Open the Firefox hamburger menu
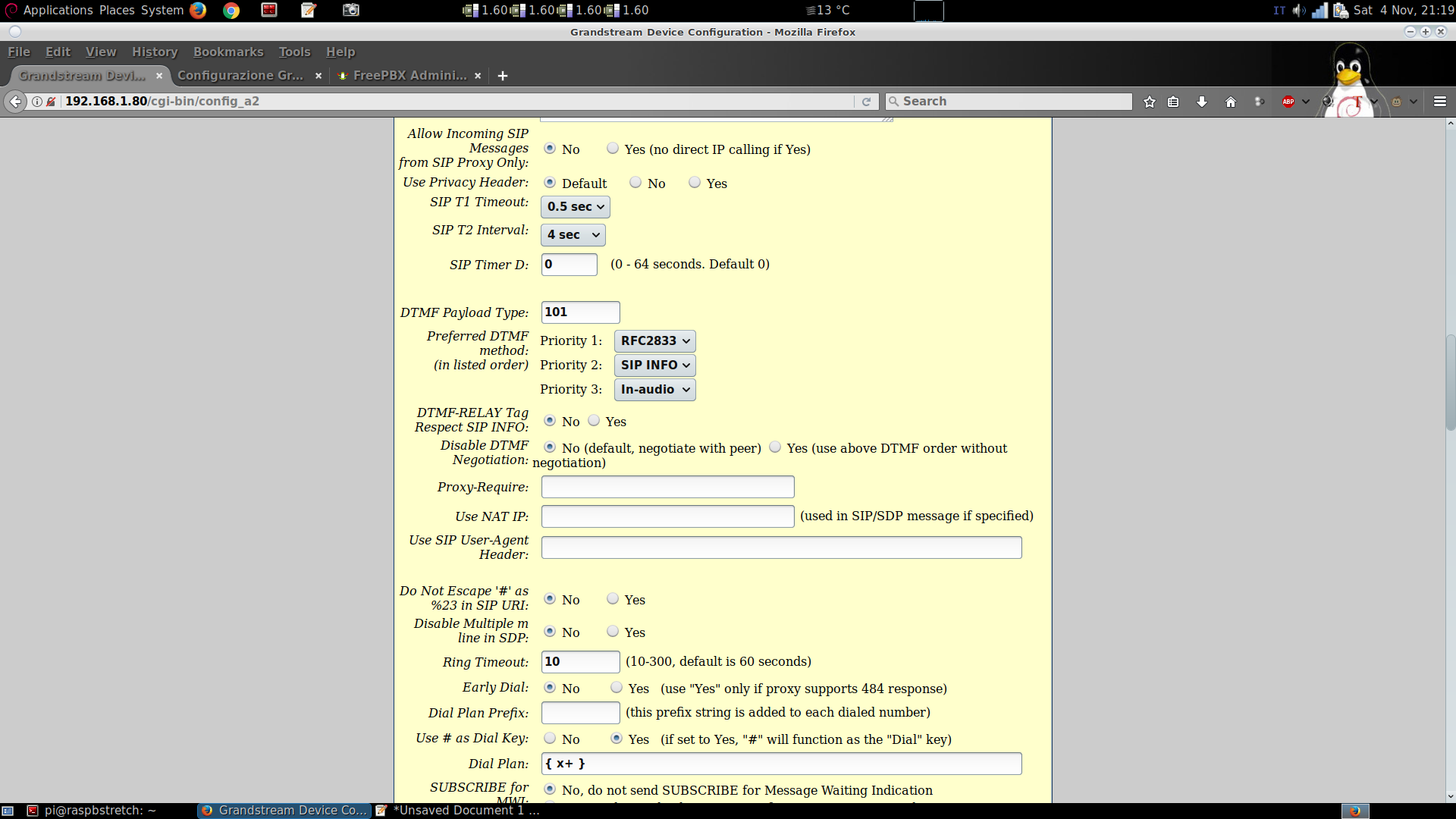1456x819 pixels. point(1440,102)
